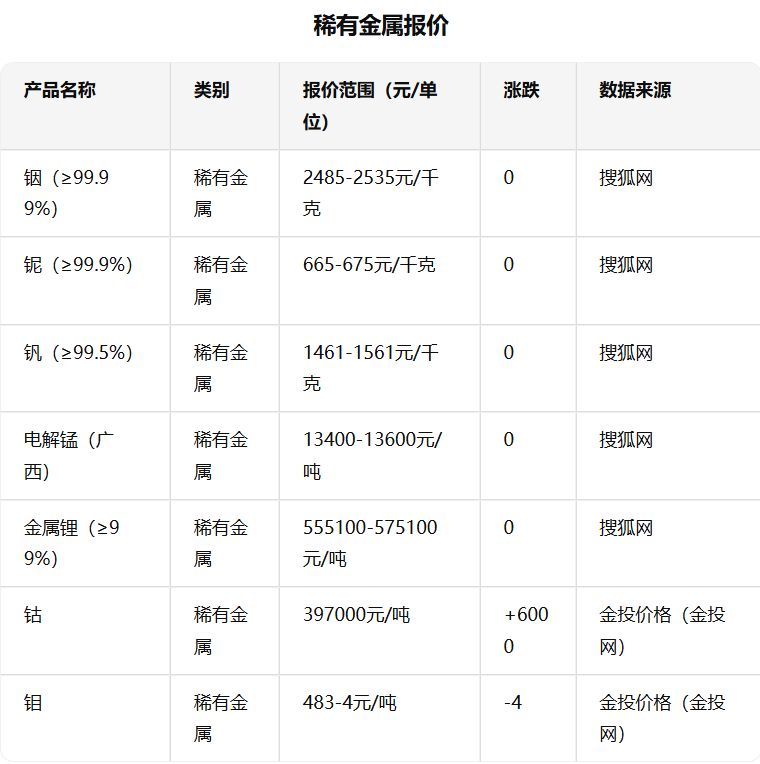Select the 2485-2535元/千克 price cell
Viewport: 760px width, 764px height.
pos(370,193)
